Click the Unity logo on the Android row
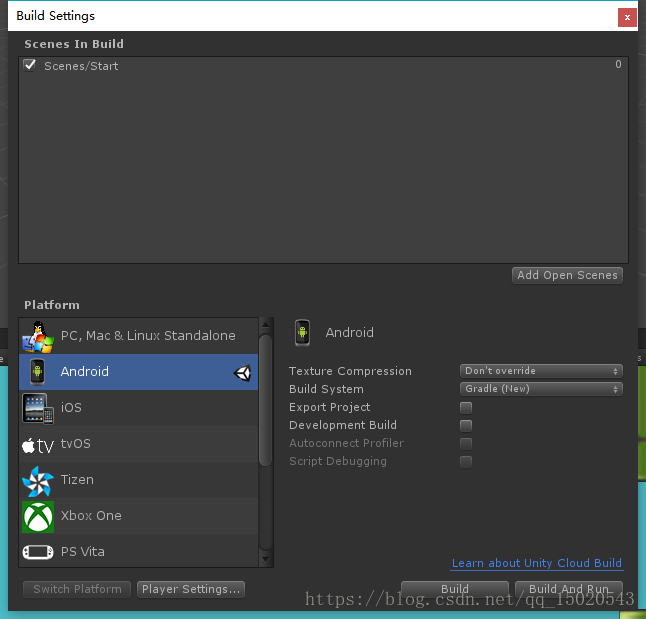The width and height of the screenshot is (646, 619). (242, 373)
